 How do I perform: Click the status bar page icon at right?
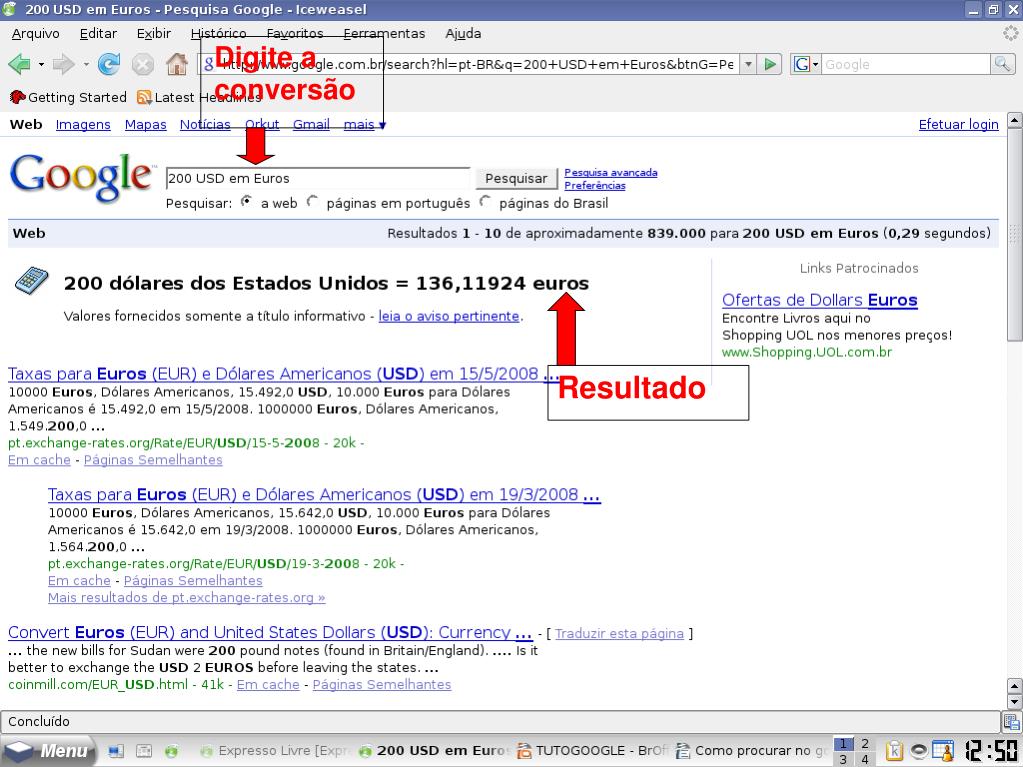[x=1011, y=721]
